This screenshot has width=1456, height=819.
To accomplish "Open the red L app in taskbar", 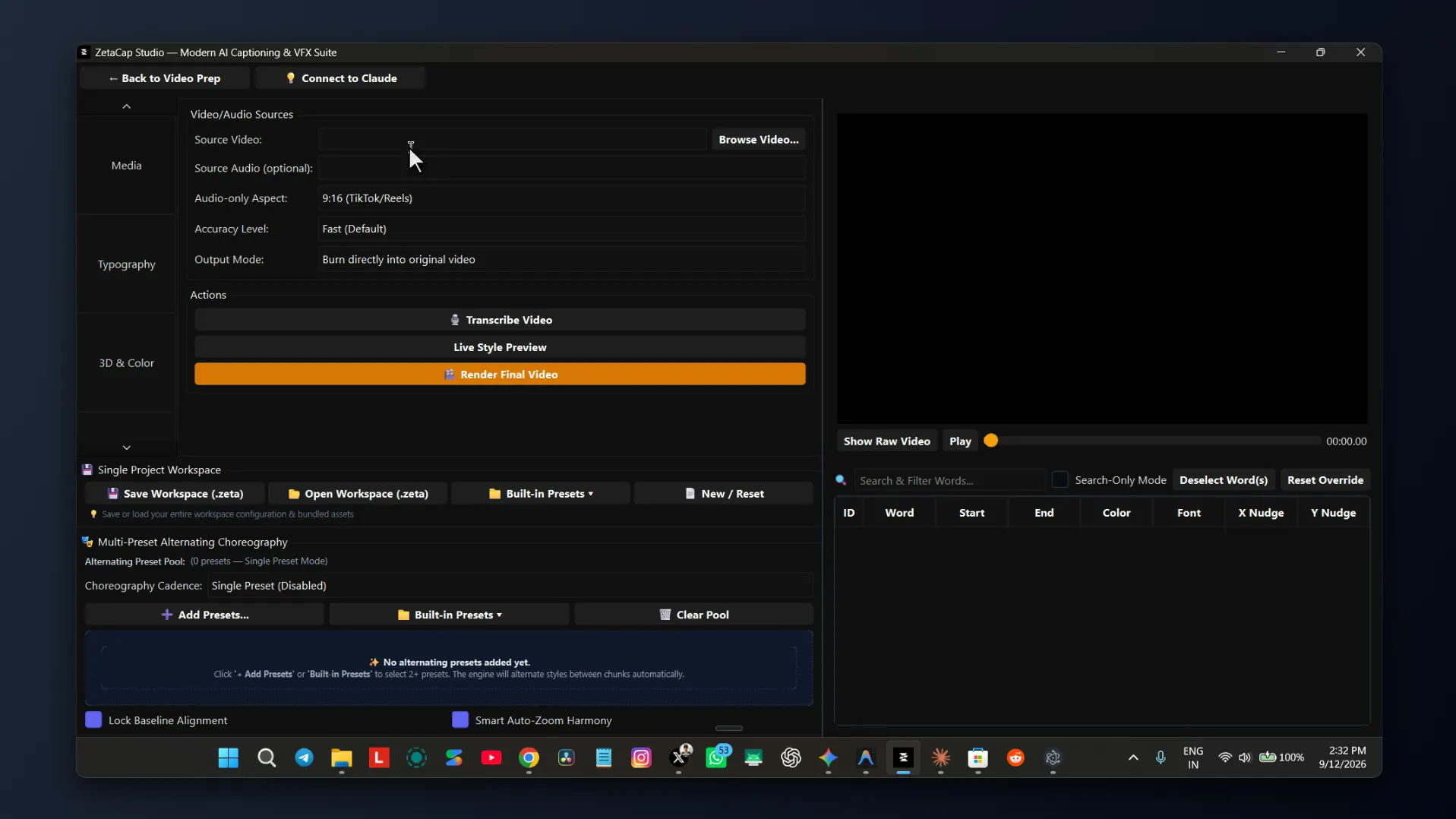I will pos(379,757).
